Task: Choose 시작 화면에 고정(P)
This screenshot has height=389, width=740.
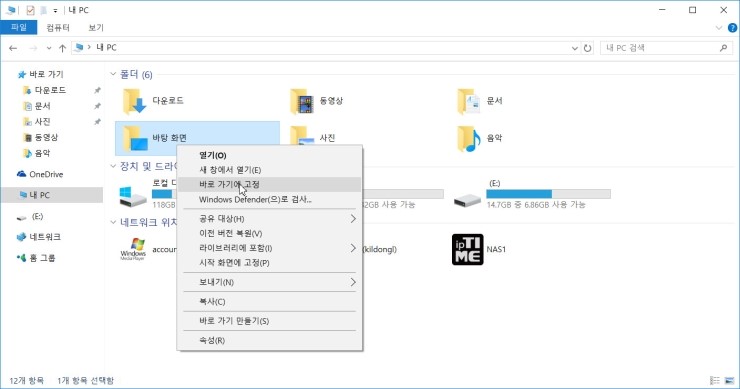Action: tap(269, 262)
